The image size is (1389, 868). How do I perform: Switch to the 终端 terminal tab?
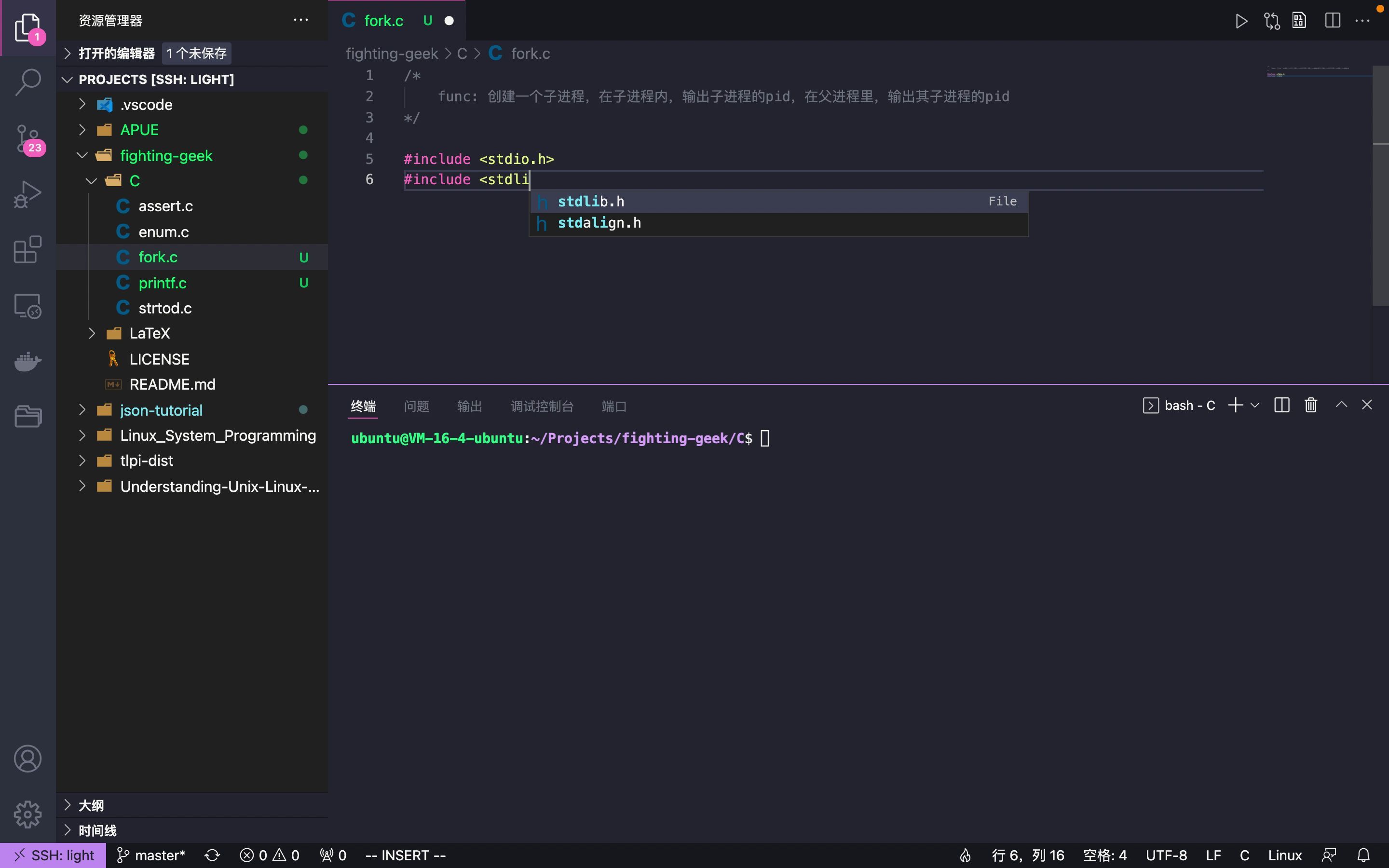pyautogui.click(x=363, y=407)
